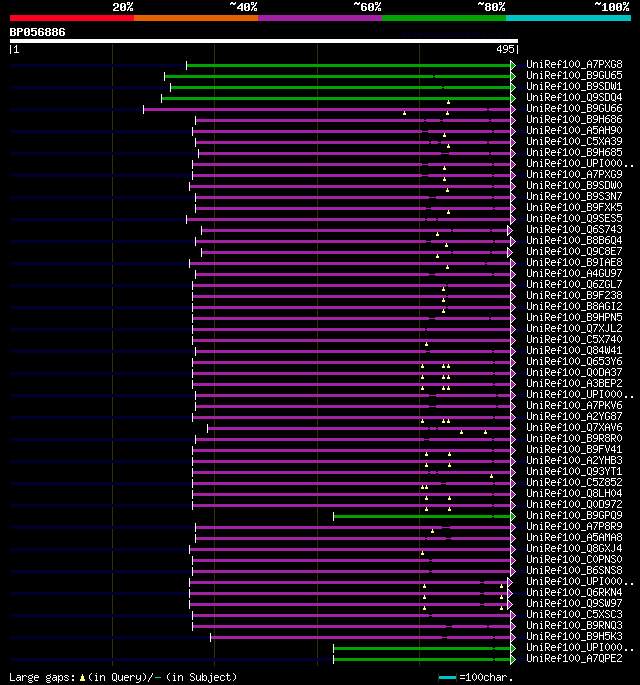Select the label UniRef100_A7PKV6
Screen dimensions: 640x685
(574, 406)
